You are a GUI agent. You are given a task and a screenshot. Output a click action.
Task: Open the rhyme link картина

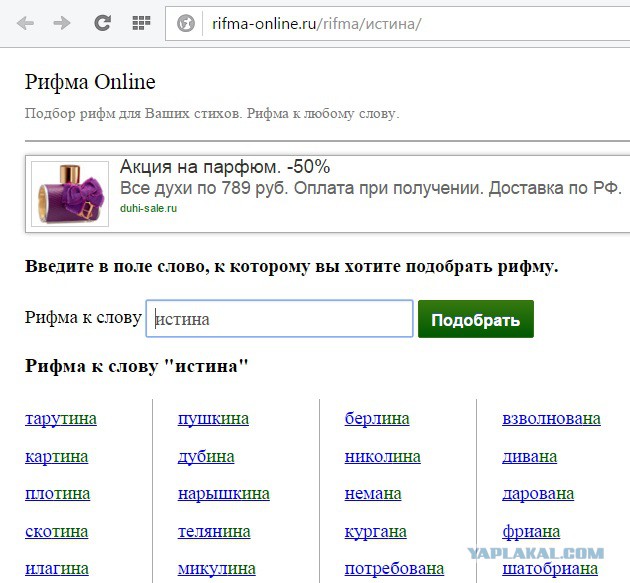click(x=56, y=457)
